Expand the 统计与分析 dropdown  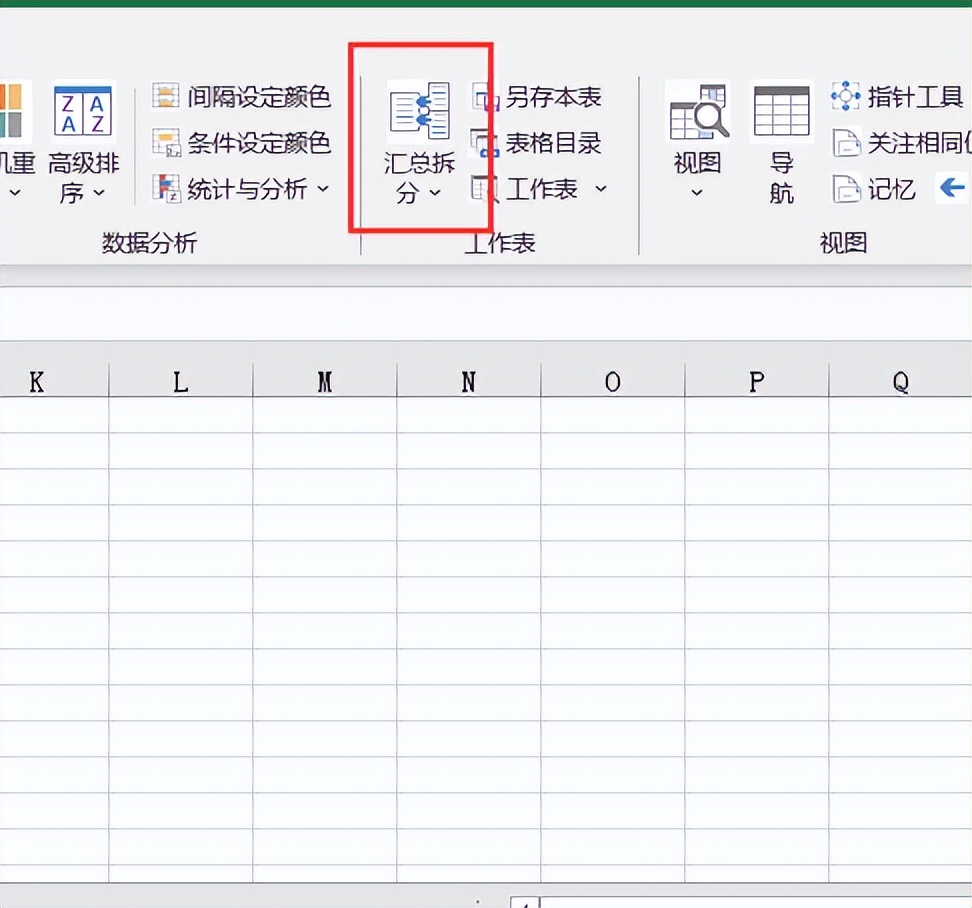321,189
